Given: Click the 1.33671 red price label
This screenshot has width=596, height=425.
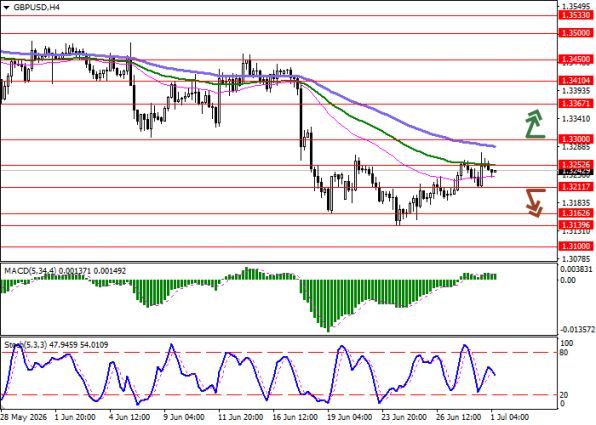Looking at the screenshot, I should click(576, 104).
